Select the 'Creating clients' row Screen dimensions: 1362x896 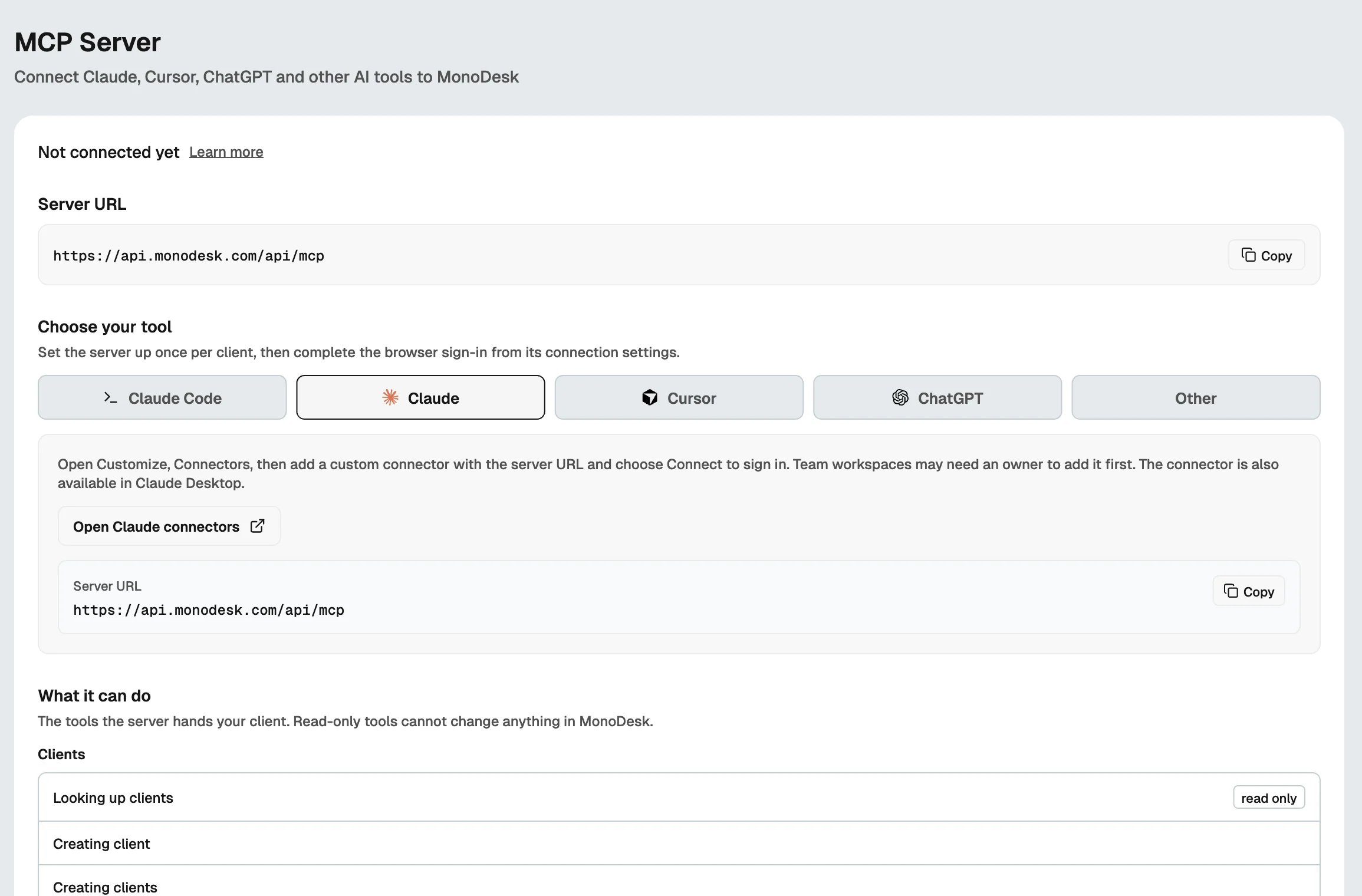click(679, 882)
